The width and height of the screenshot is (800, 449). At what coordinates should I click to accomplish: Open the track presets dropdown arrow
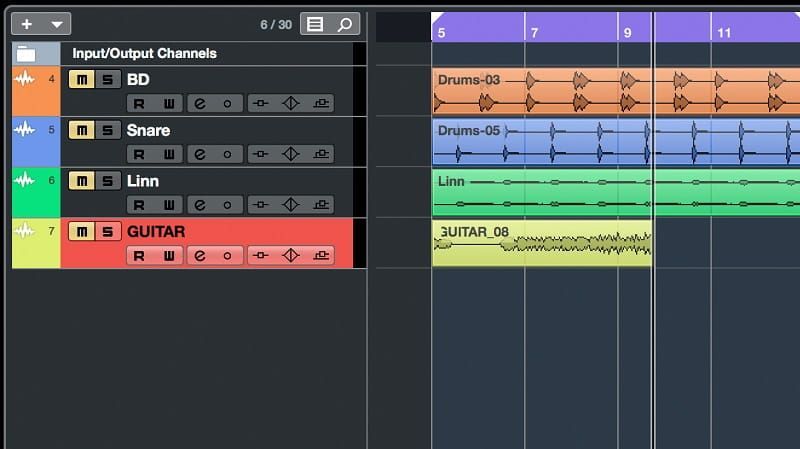click(x=57, y=24)
